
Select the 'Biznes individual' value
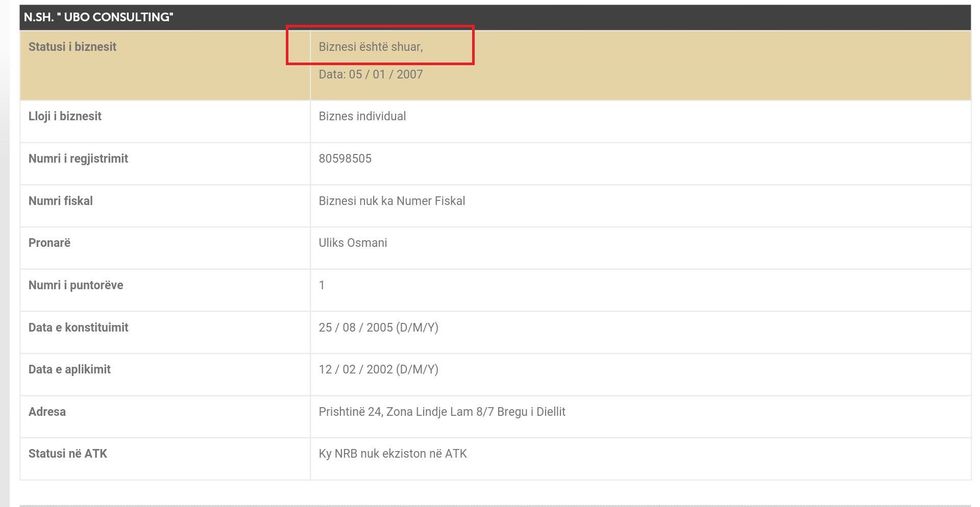(362, 116)
